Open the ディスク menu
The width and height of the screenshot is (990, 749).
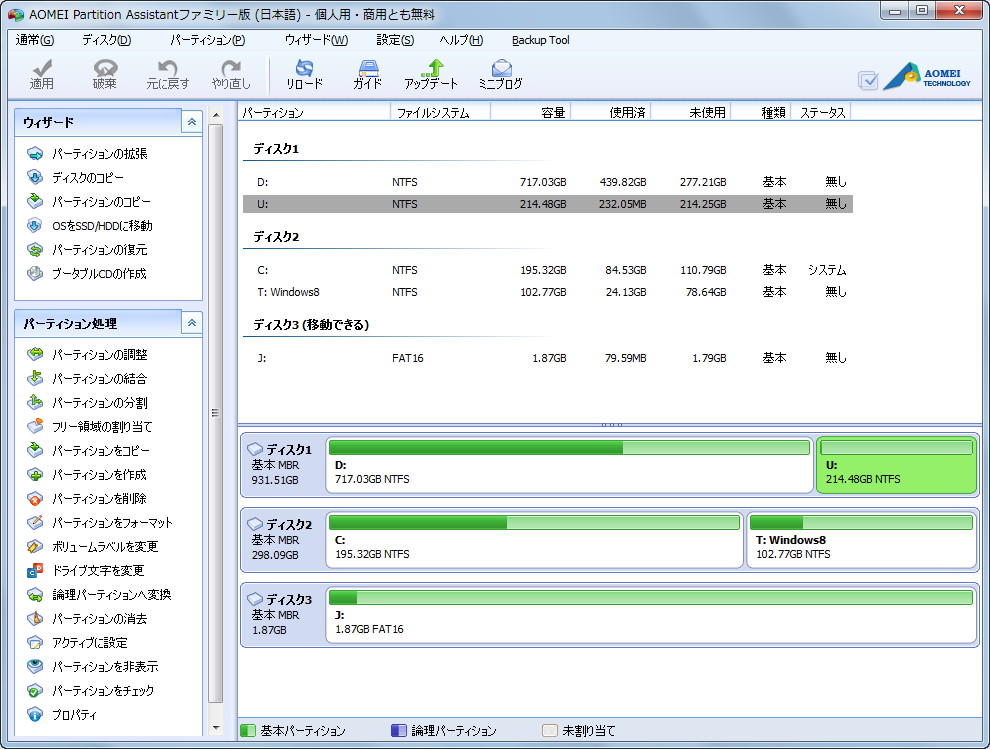[x=110, y=40]
